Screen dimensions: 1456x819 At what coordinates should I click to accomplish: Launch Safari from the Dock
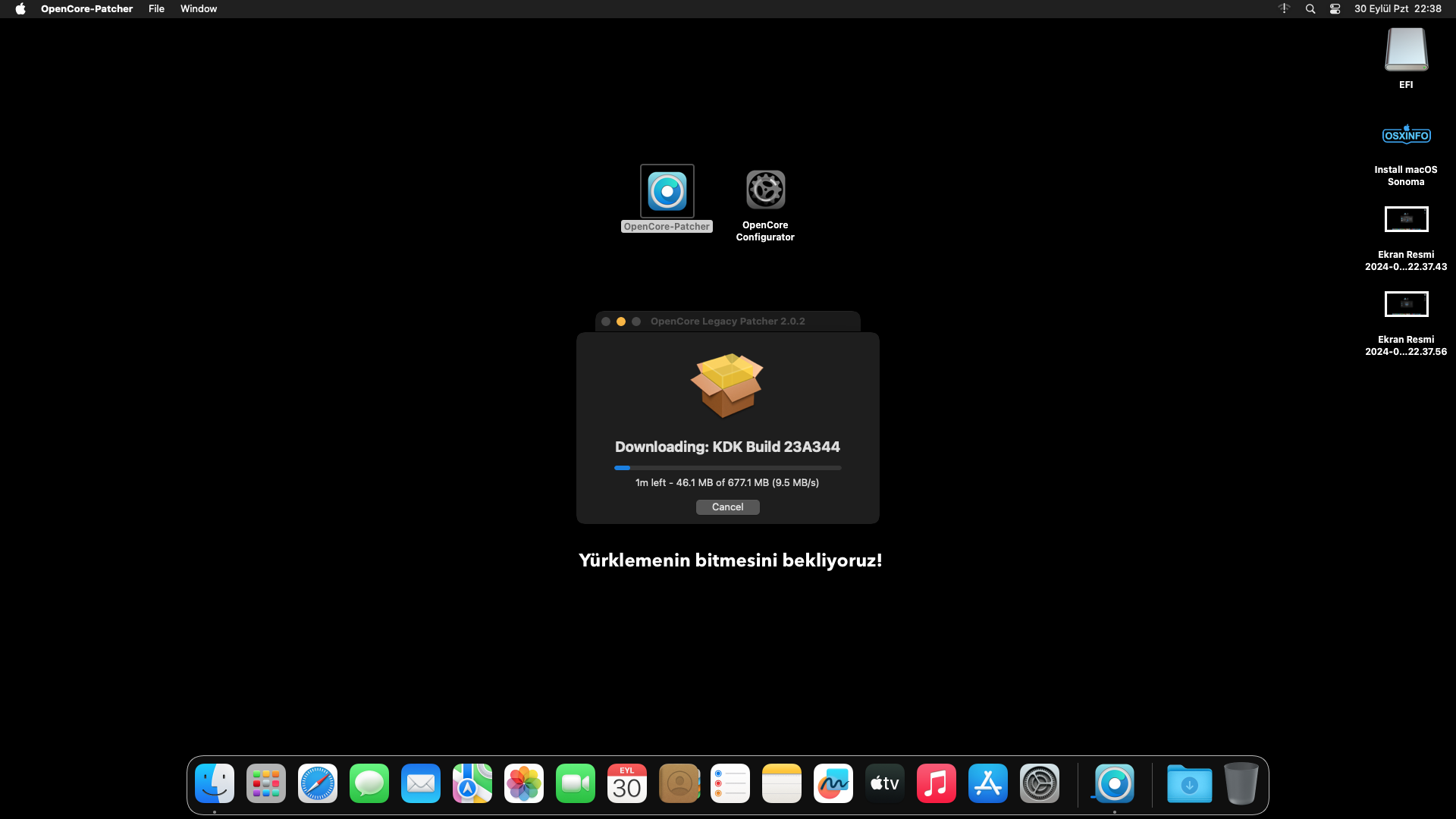click(318, 783)
